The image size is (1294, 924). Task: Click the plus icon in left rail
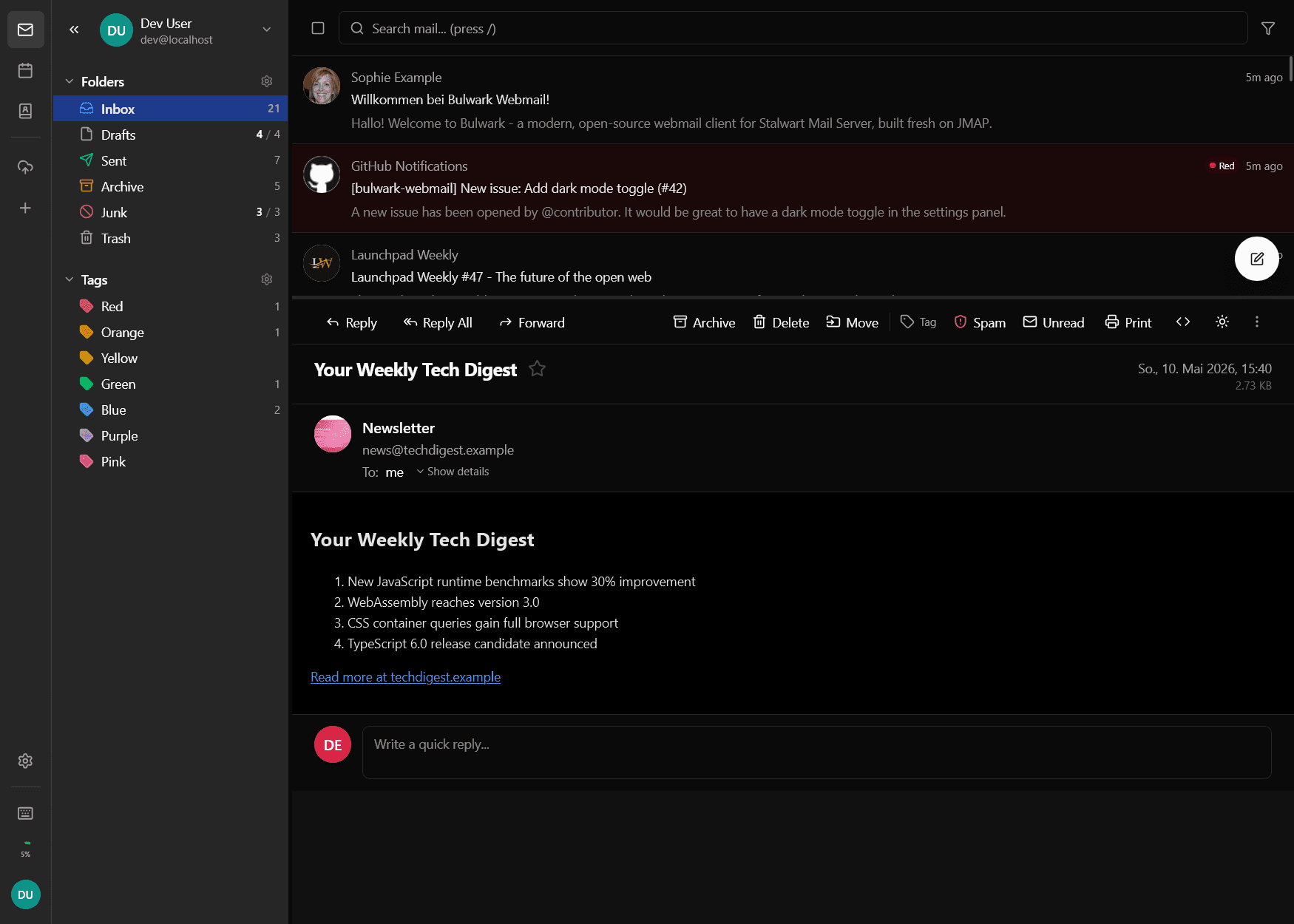25,208
